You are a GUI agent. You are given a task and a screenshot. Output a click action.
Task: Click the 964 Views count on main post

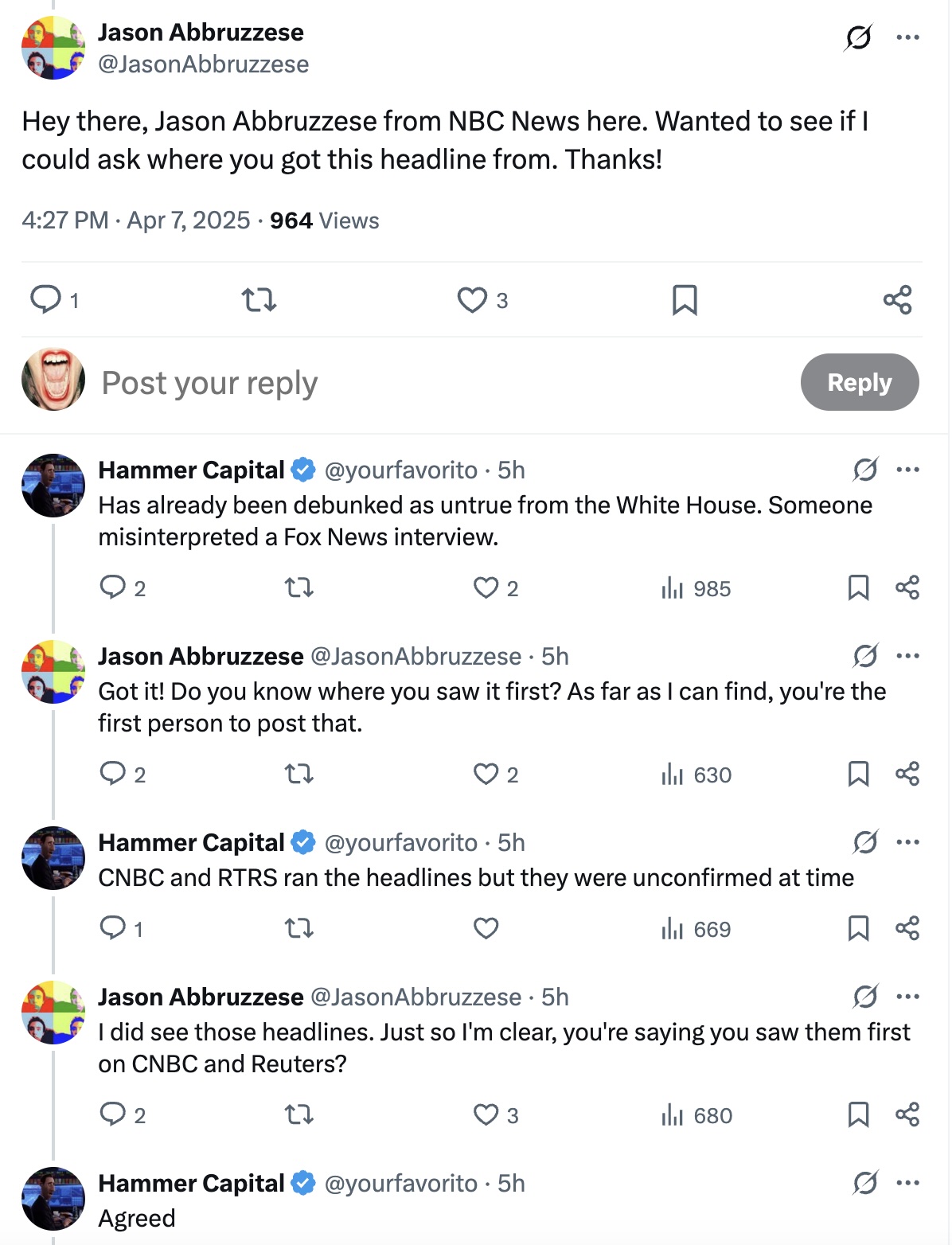click(324, 221)
